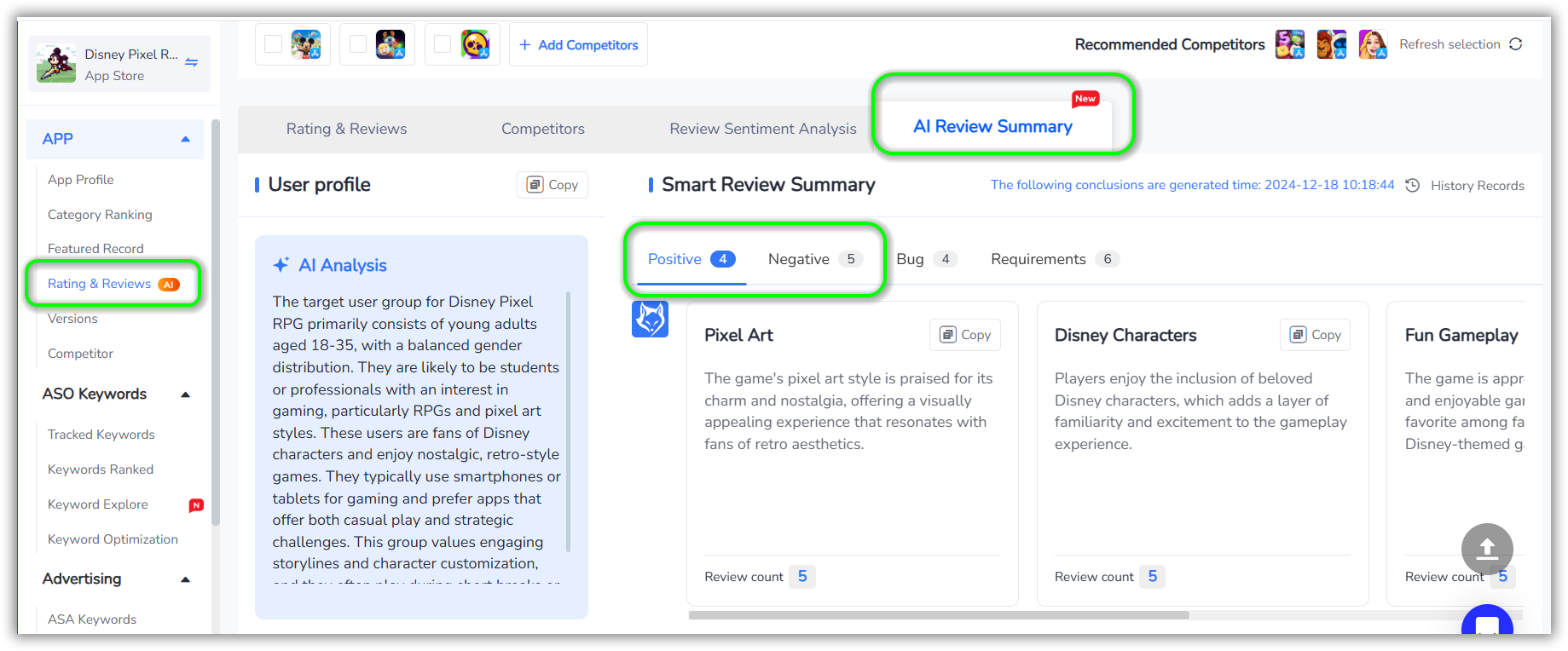Collapse the Advertising section
The image size is (1568, 651).
click(x=185, y=579)
